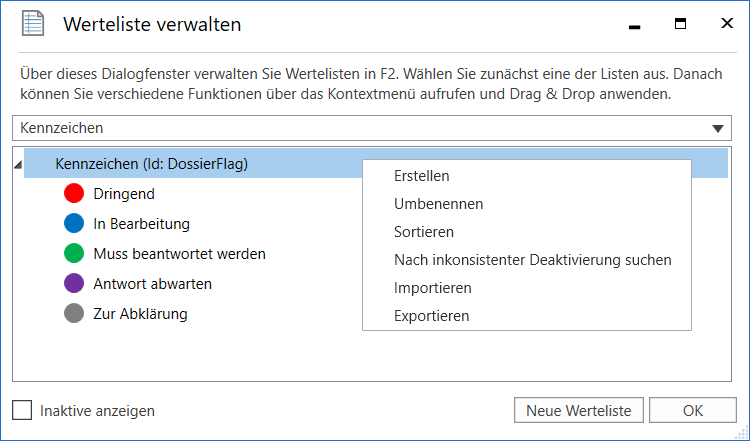This screenshot has height=441, width=750.
Task: Select the Muss beantwortet werden entry
Action: click(x=179, y=254)
